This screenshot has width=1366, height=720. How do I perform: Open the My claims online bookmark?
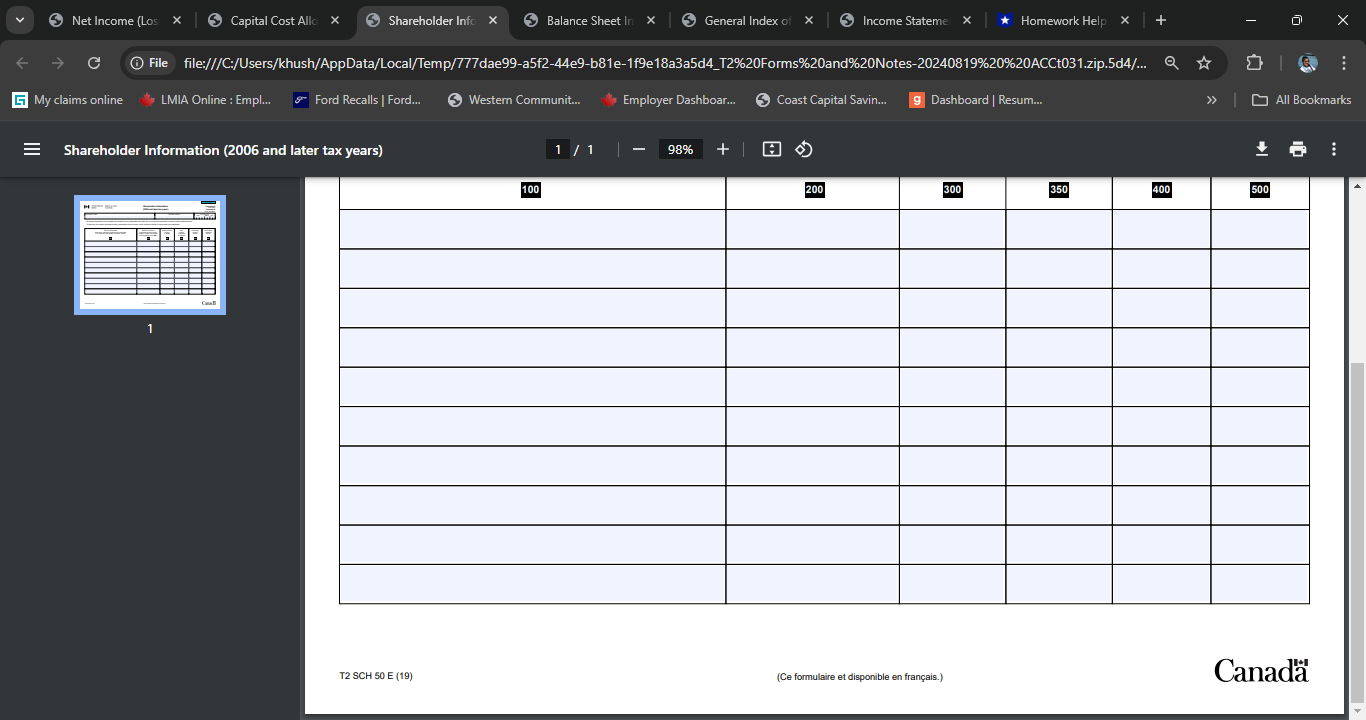(68, 100)
